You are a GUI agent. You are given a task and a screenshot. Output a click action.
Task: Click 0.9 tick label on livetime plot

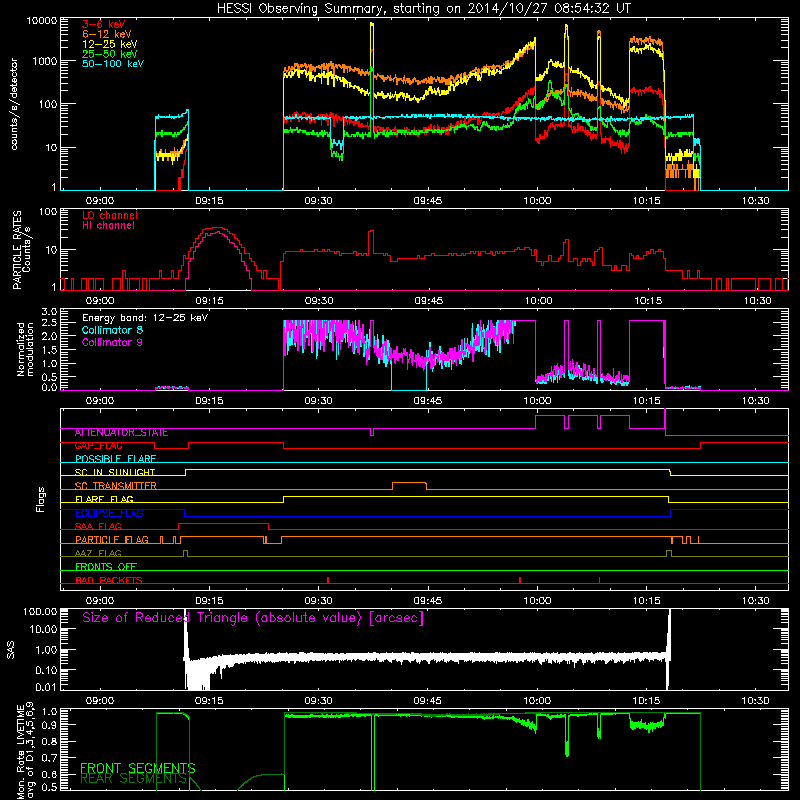click(49, 724)
